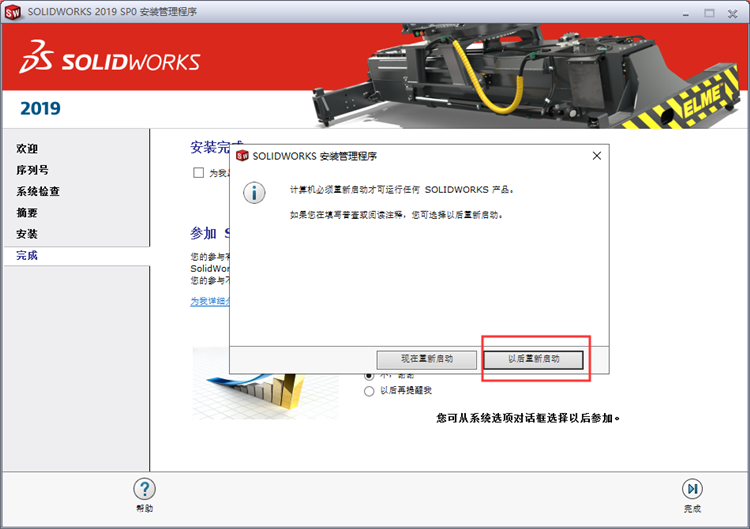The width and height of the screenshot is (750, 529).
Task: Click the SW logo icon in the dialog title
Action: pyautogui.click(x=243, y=156)
